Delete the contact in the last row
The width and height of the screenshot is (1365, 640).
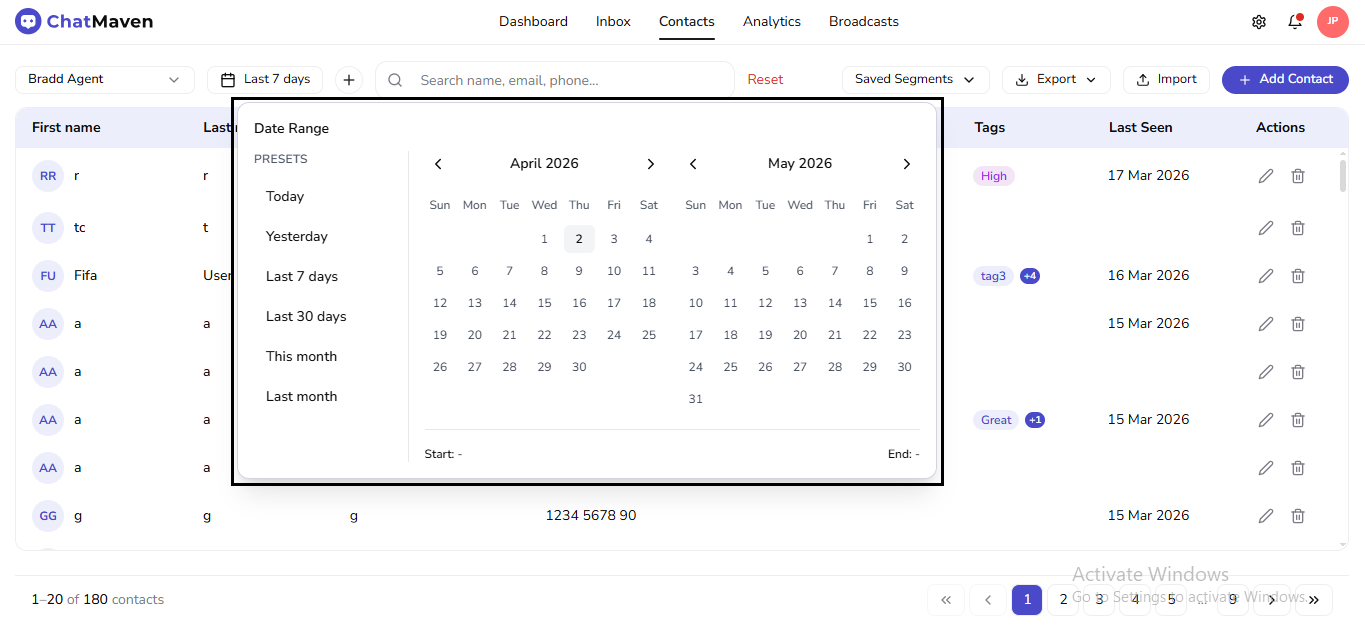point(1297,515)
